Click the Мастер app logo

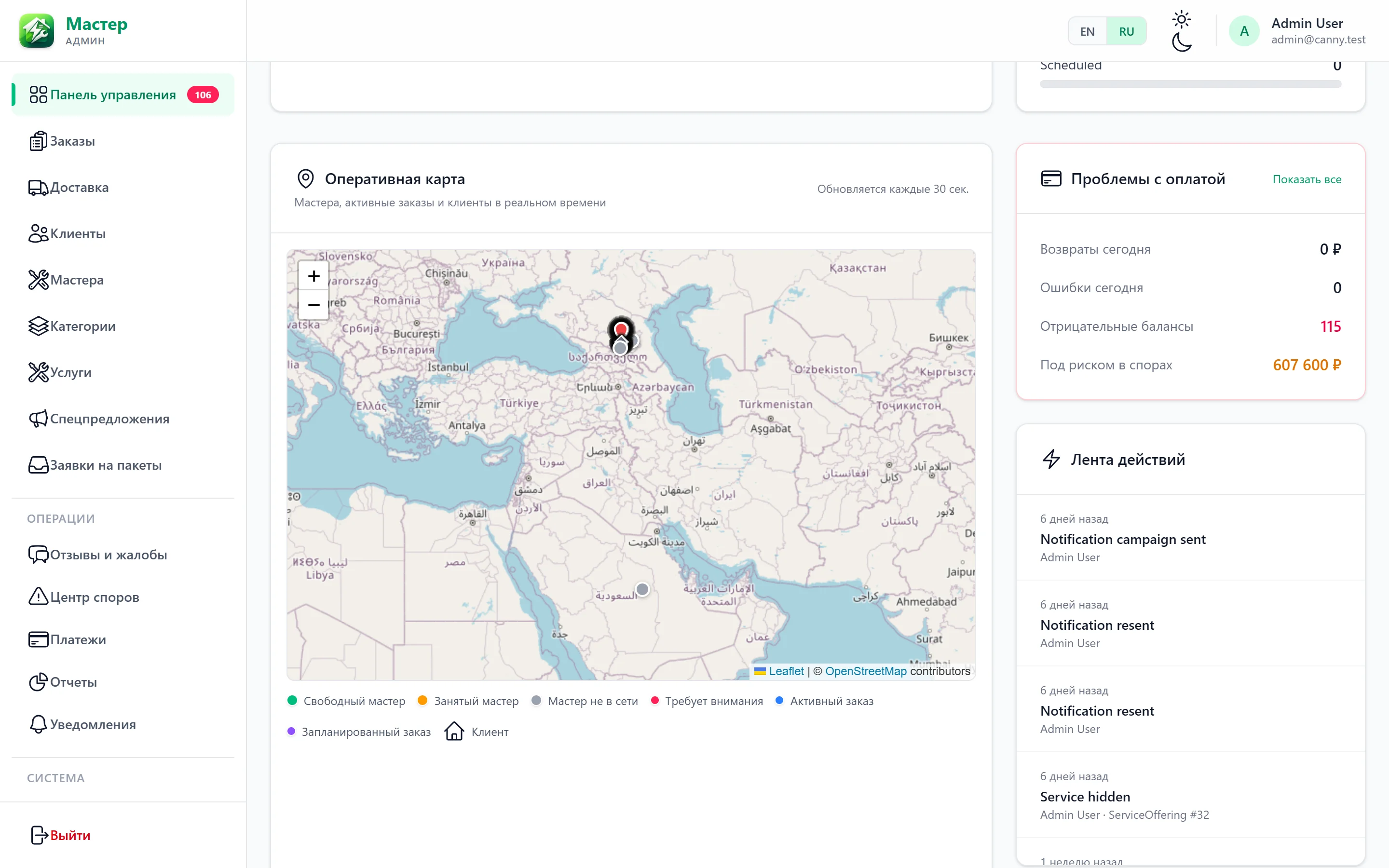[x=37, y=31]
